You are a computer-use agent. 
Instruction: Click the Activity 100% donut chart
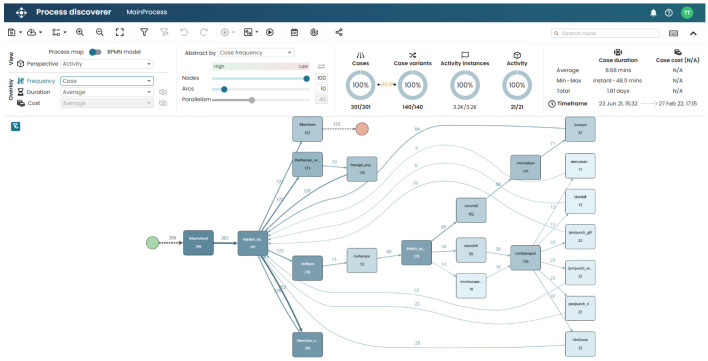tap(517, 85)
